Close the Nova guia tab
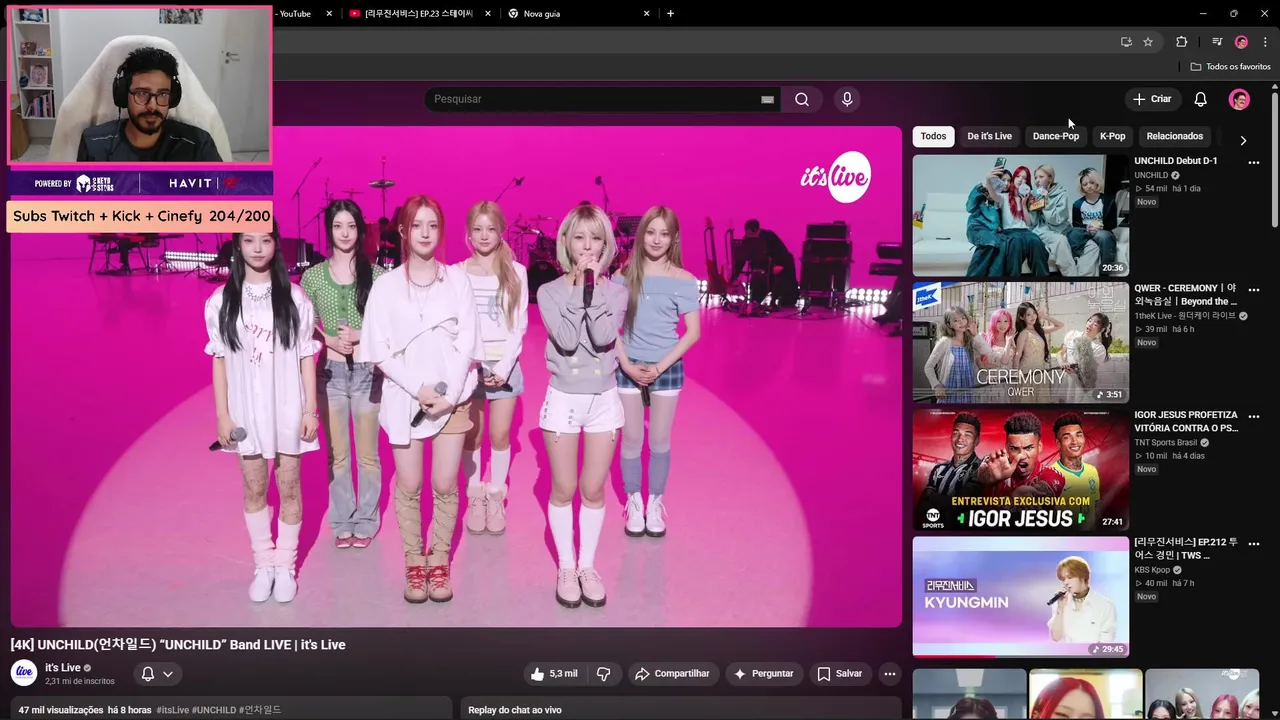Viewport: 1280px width, 720px height. (x=647, y=13)
